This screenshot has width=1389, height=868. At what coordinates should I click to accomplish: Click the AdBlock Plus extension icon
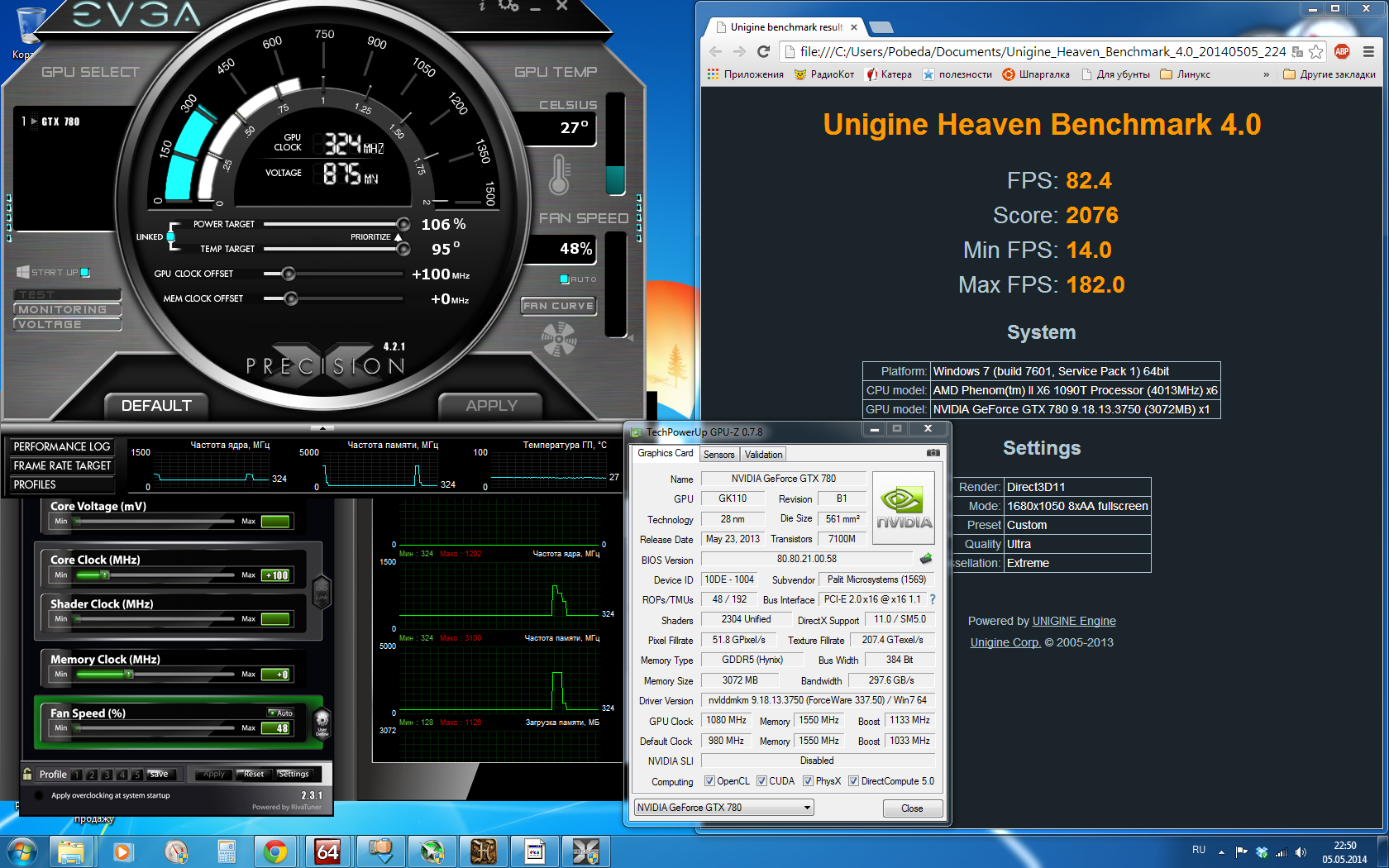[x=1342, y=51]
